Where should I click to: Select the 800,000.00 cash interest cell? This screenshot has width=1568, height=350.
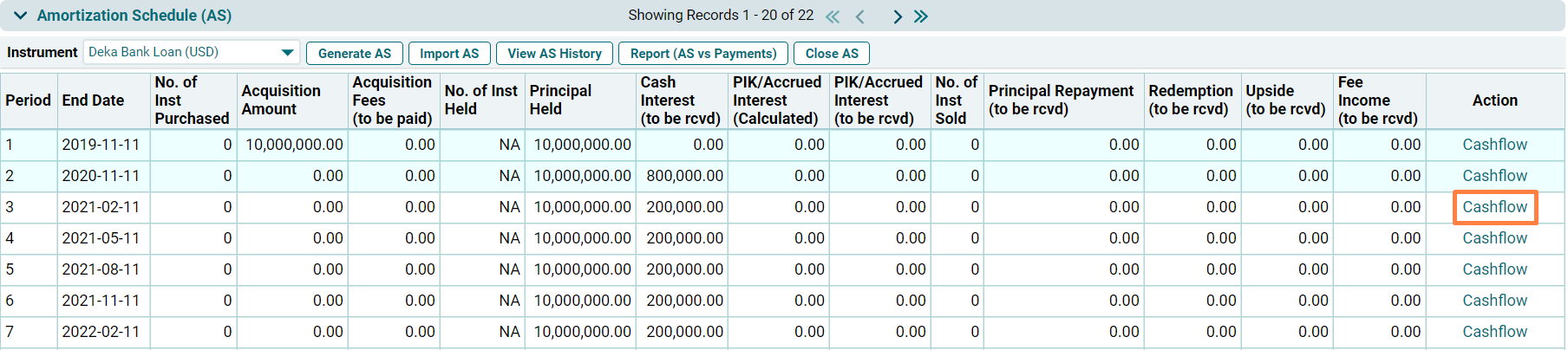[x=684, y=176]
